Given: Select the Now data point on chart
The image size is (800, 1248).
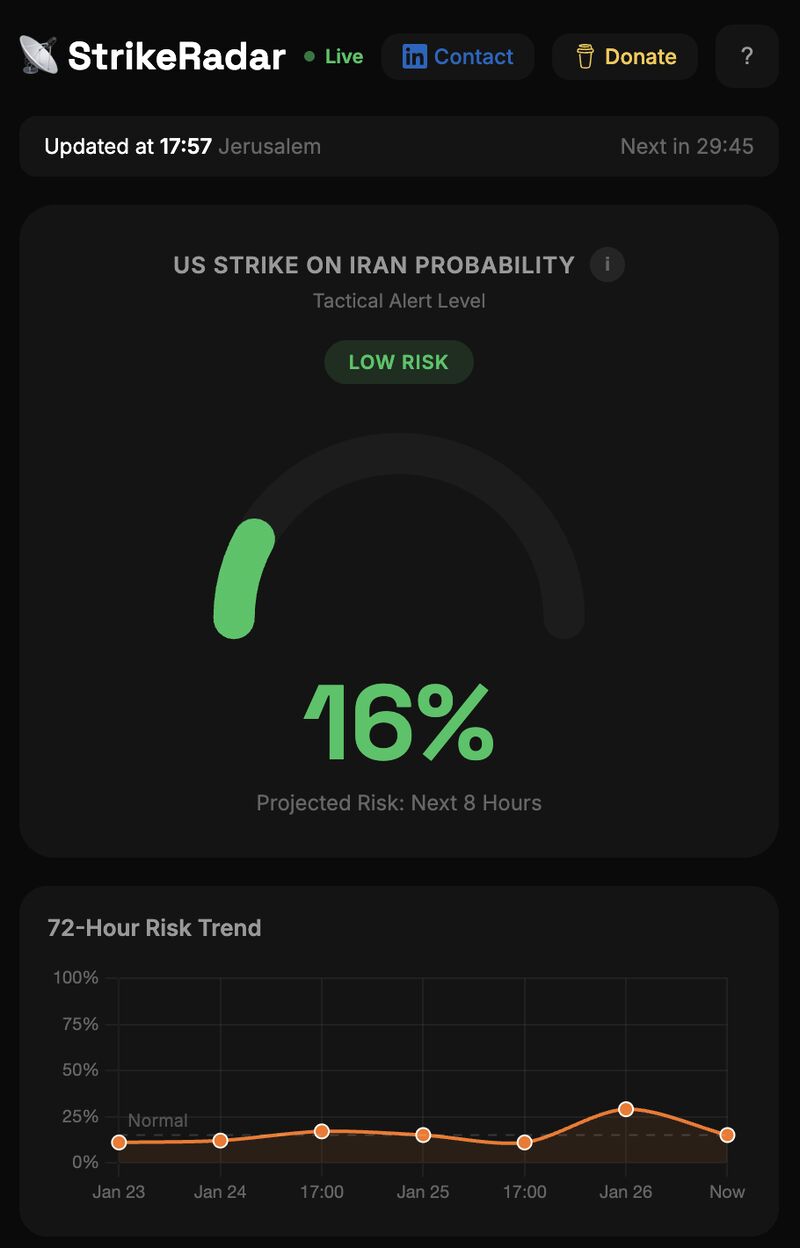Looking at the screenshot, I should (x=727, y=1135).
